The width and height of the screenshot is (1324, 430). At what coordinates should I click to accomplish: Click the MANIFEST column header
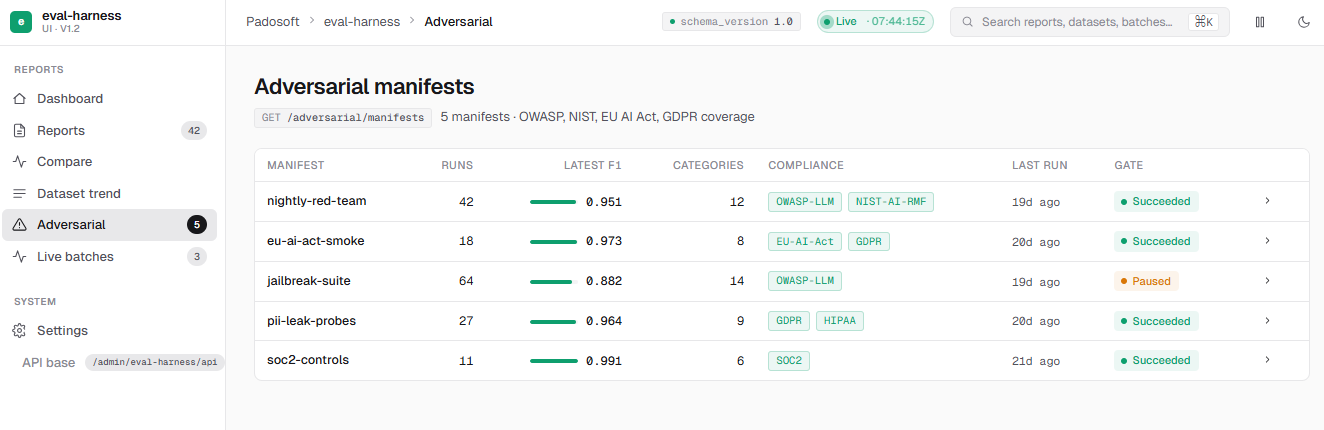coord(296,166)
